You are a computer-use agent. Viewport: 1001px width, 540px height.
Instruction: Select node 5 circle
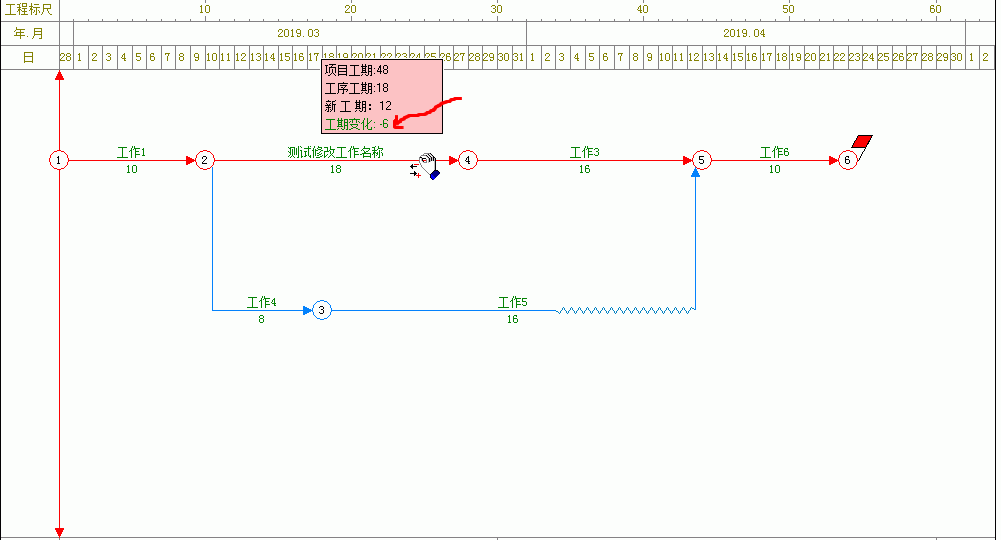[x=702, y=160]
